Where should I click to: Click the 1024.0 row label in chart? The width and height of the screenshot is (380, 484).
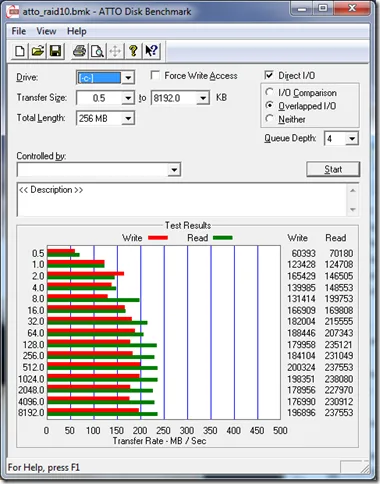(x=31, y=379)
